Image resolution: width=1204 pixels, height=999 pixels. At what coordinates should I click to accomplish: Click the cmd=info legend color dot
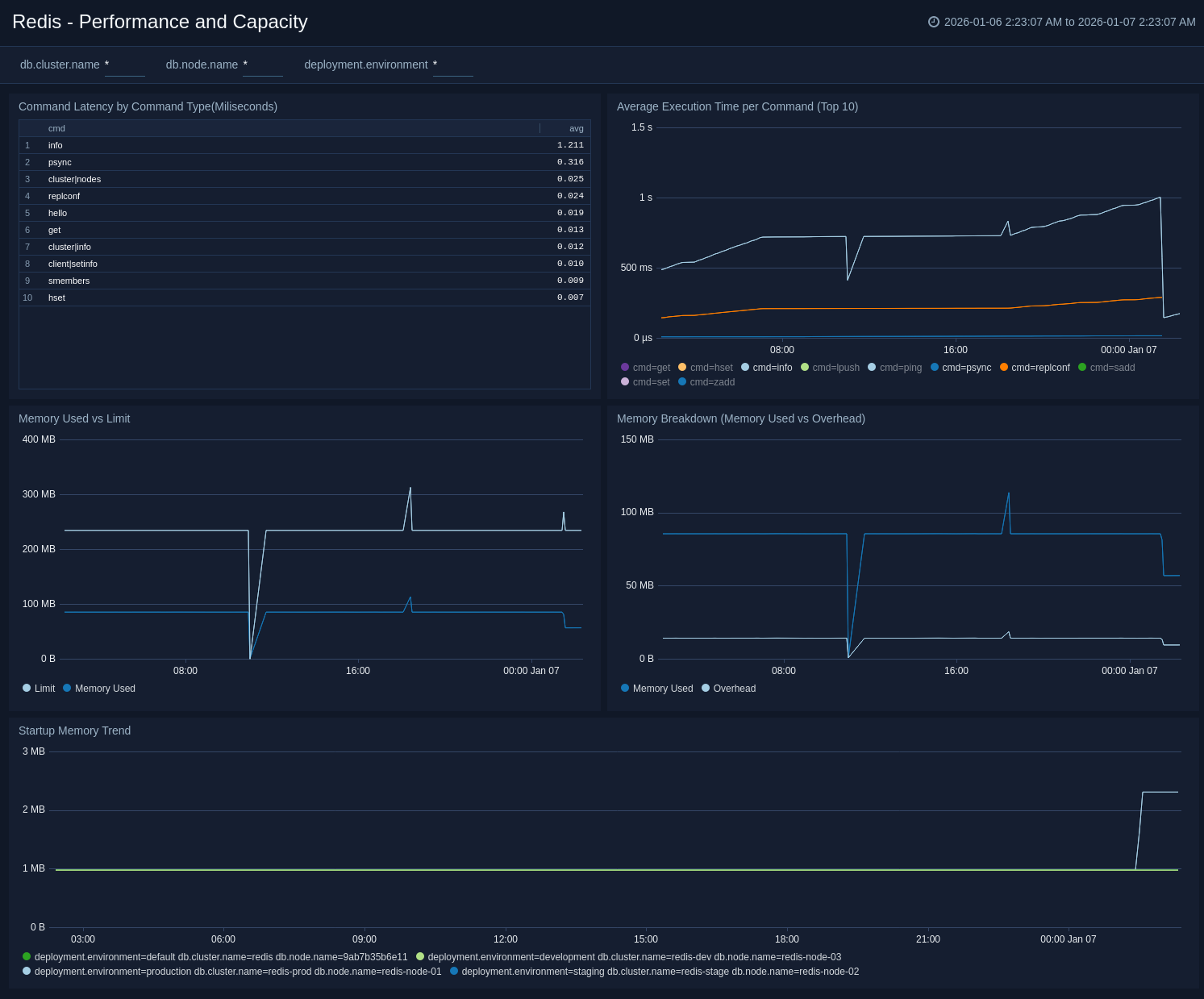coord(745,367)
